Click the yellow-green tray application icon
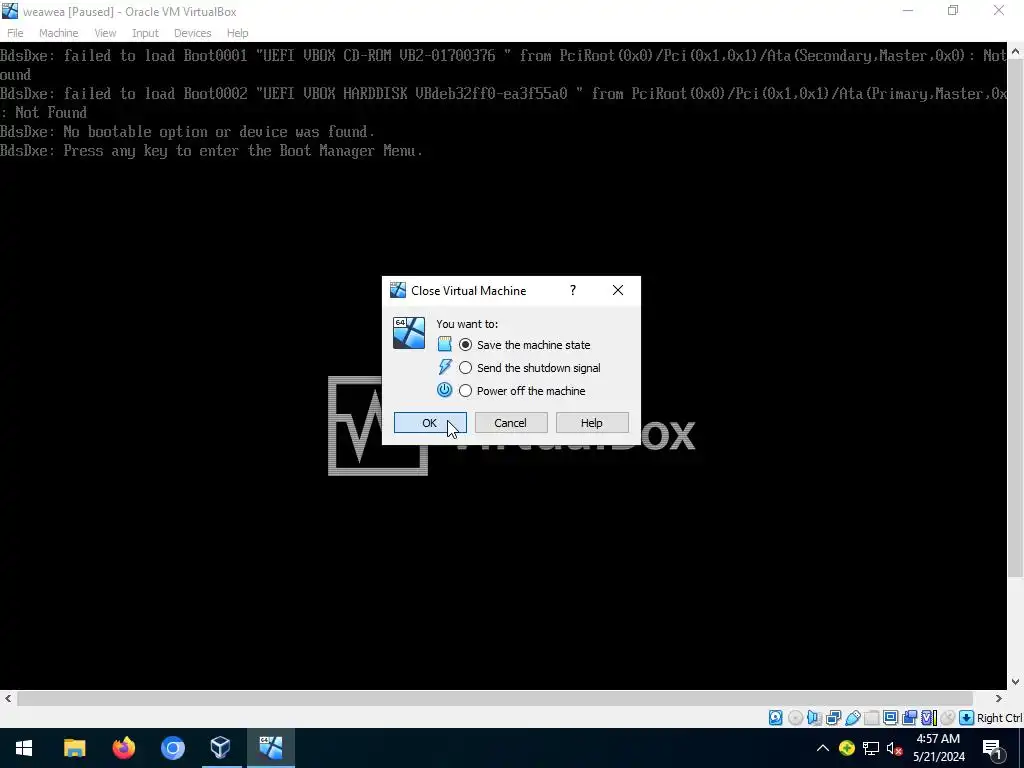1024x768 pixels. (x=847, y=748)
